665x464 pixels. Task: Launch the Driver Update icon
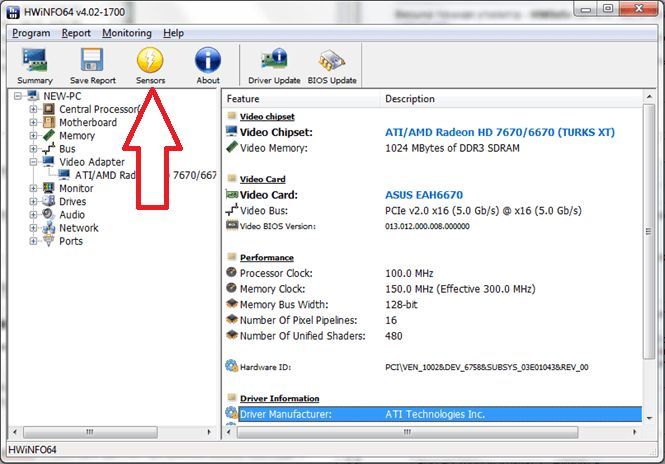click(274, 59)
